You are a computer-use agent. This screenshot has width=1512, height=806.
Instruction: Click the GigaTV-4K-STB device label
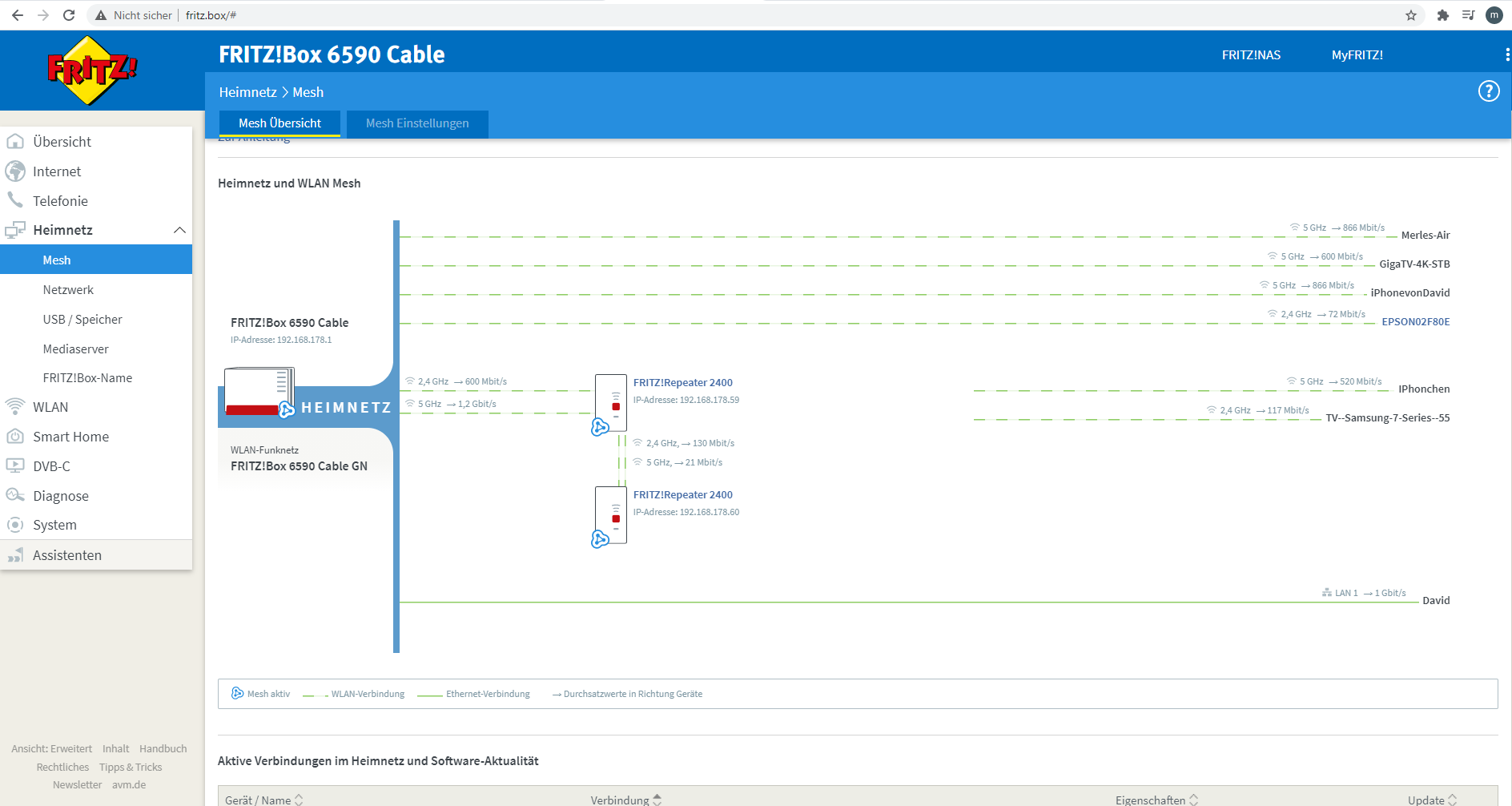click(x=1414, y=264)
